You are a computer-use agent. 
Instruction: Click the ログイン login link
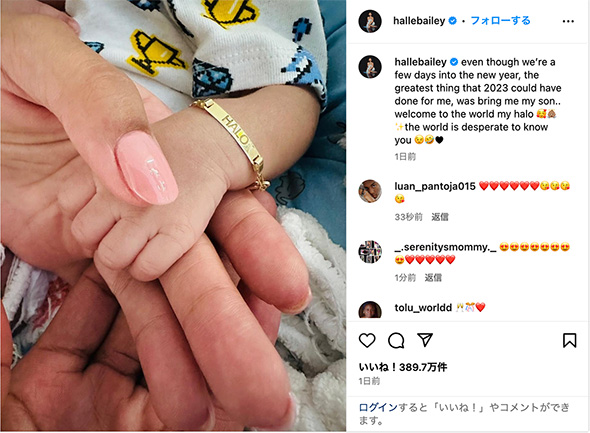coord(378,407)
